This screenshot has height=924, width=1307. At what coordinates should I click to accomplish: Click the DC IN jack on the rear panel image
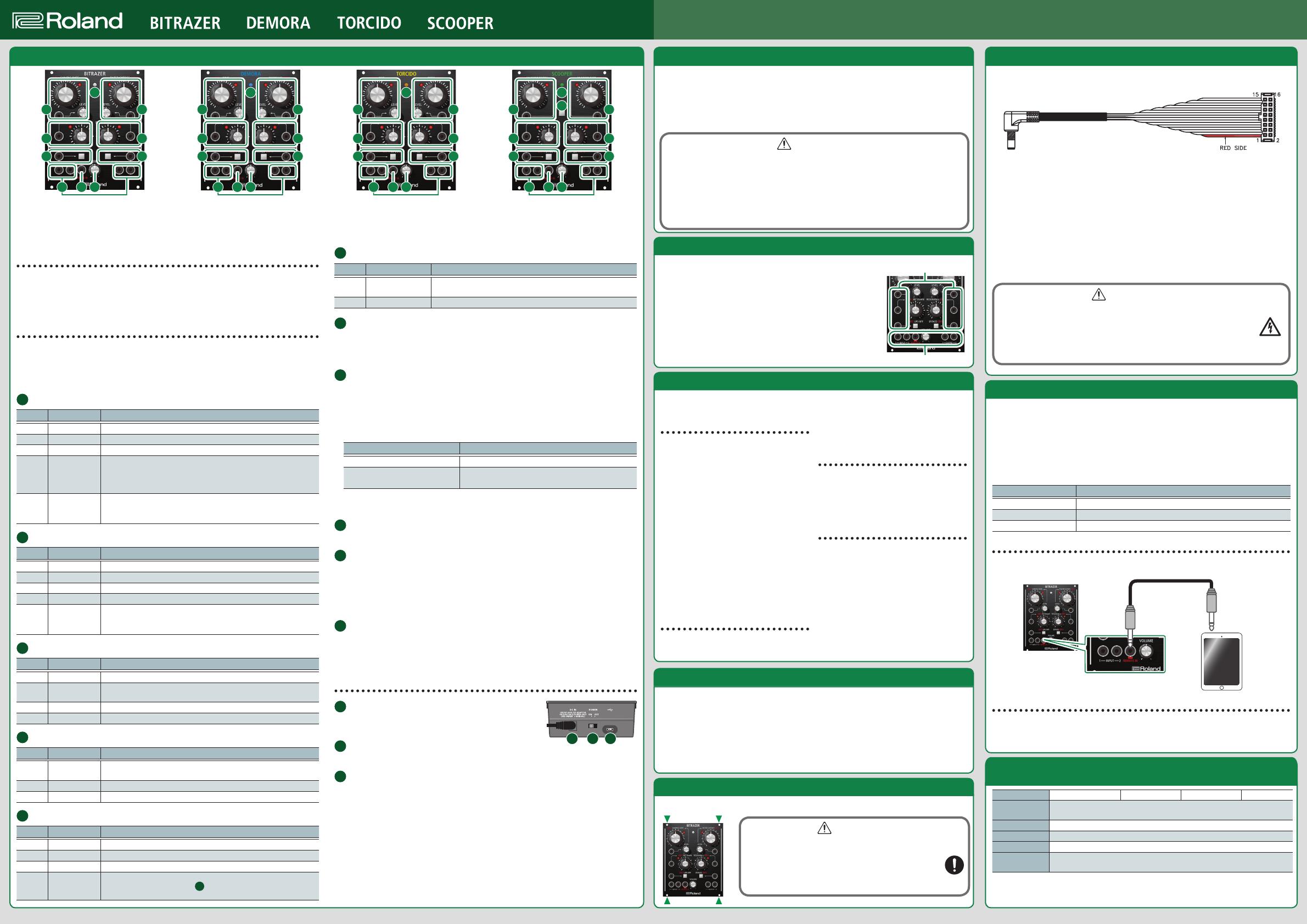pos(571,726)
